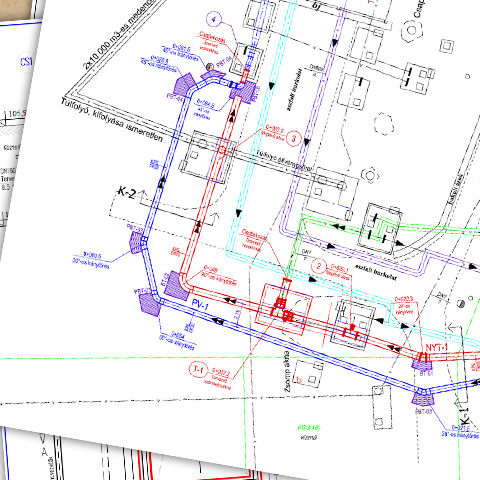The width and height of the screenshot is (480, 480).
Task: Select the lower aszfalt burkolat text
Action: tap(376, 271)
